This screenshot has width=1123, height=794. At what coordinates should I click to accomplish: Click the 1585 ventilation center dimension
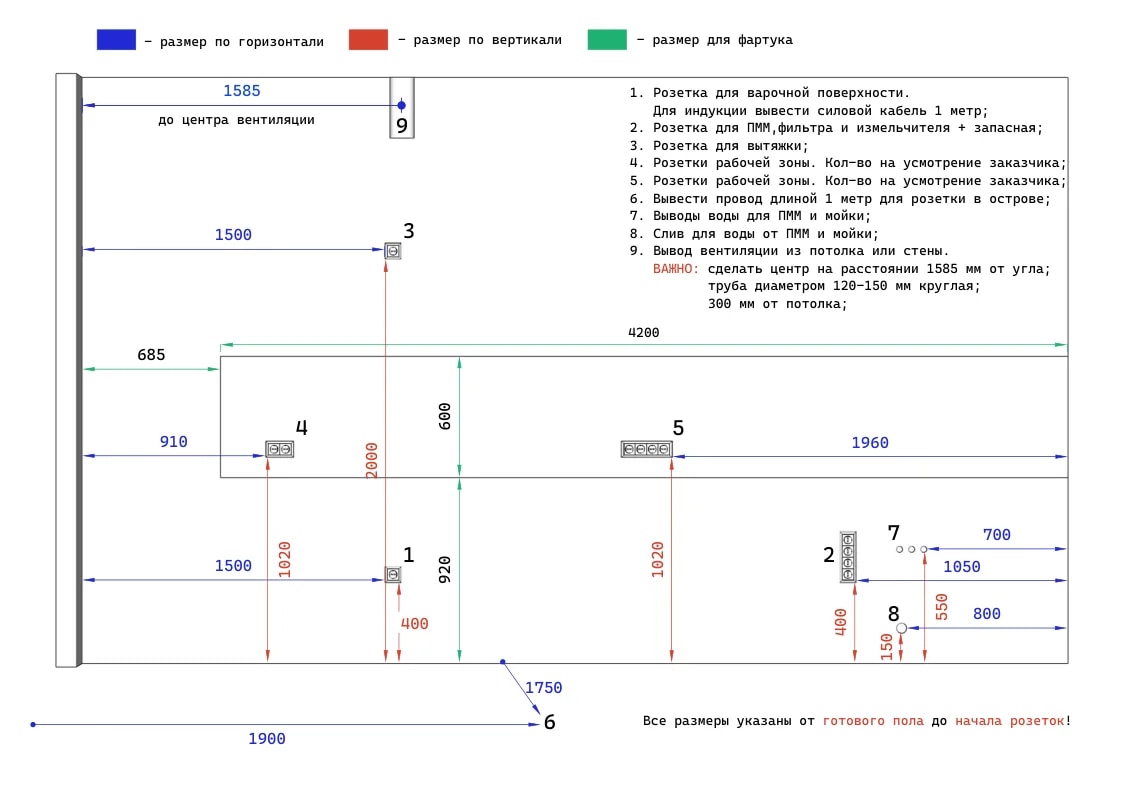(241, 91)
